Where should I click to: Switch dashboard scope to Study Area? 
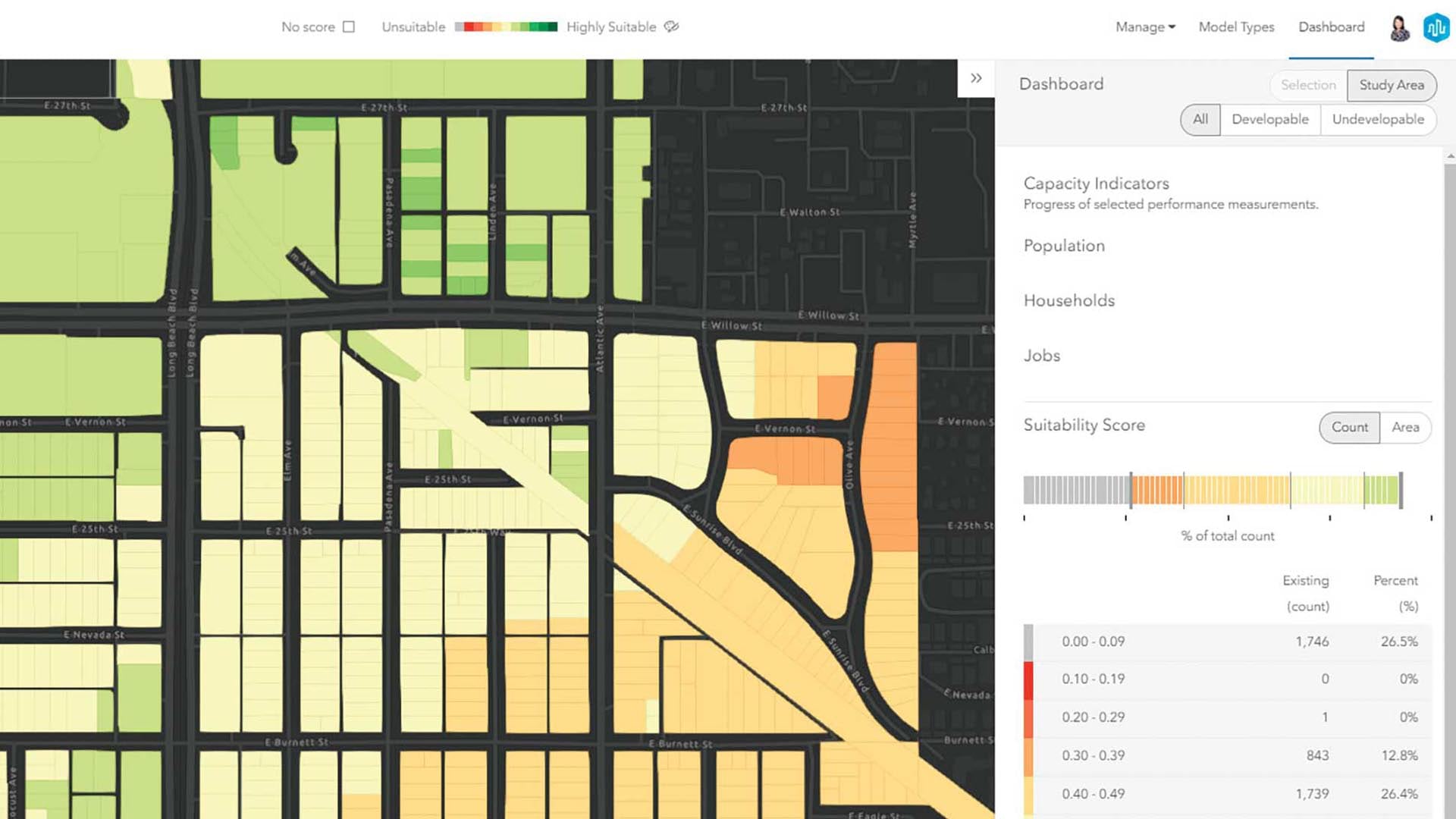(x=1391, y=85)
